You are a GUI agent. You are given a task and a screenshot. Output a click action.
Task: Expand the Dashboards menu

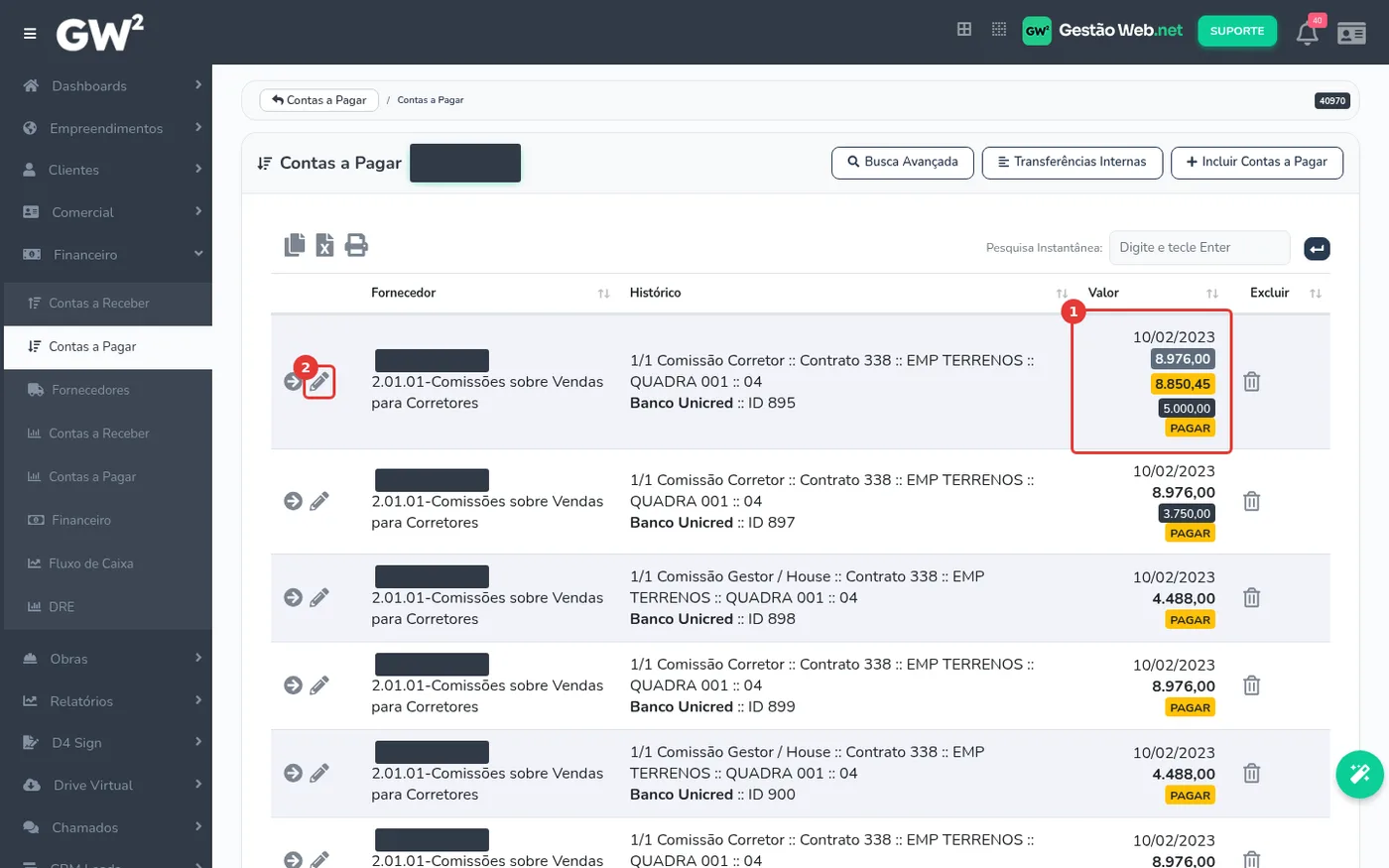pyautogui.click(x=106, y=86)
